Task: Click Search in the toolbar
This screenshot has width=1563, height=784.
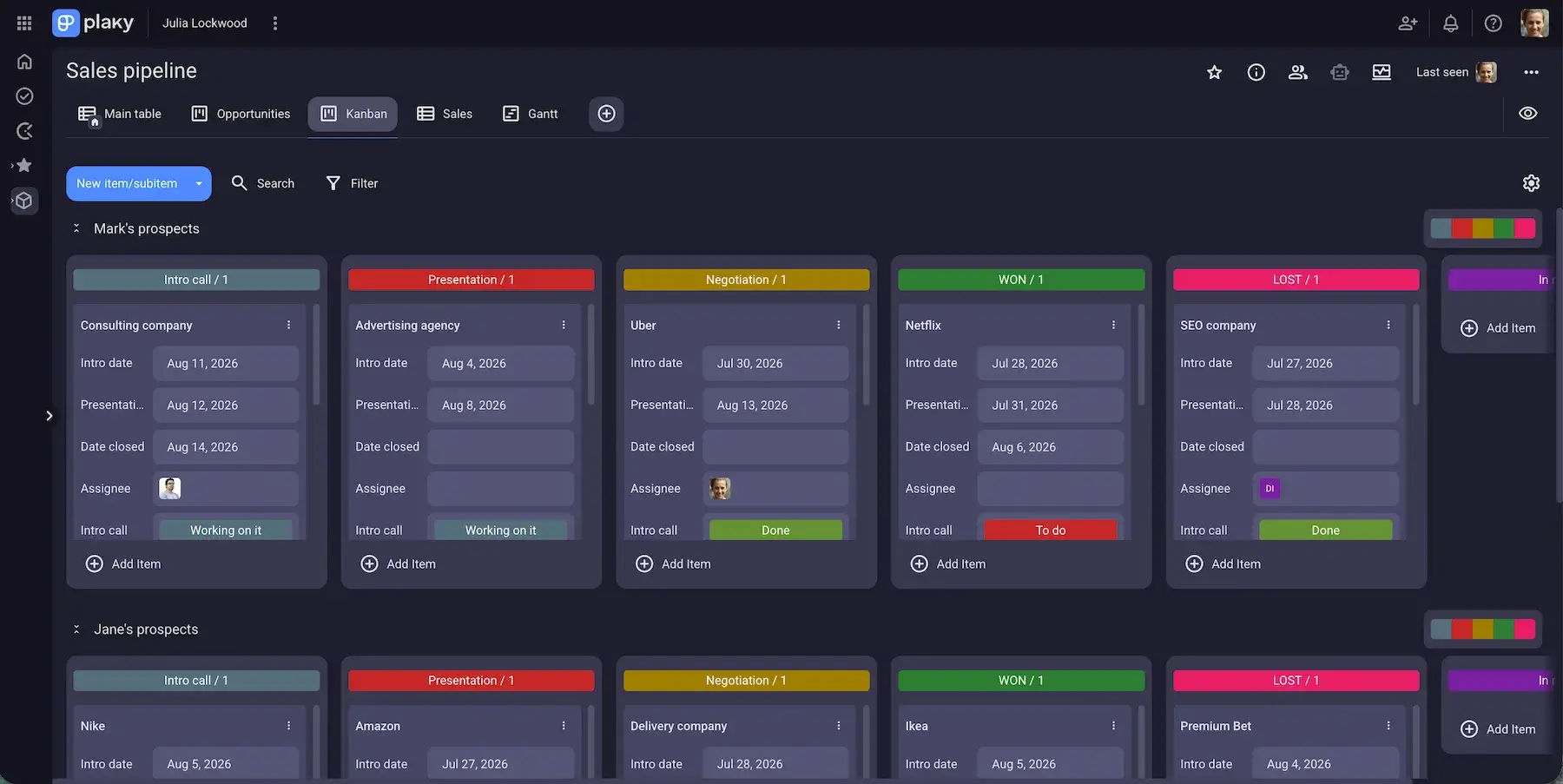Action: pos(262,183)
